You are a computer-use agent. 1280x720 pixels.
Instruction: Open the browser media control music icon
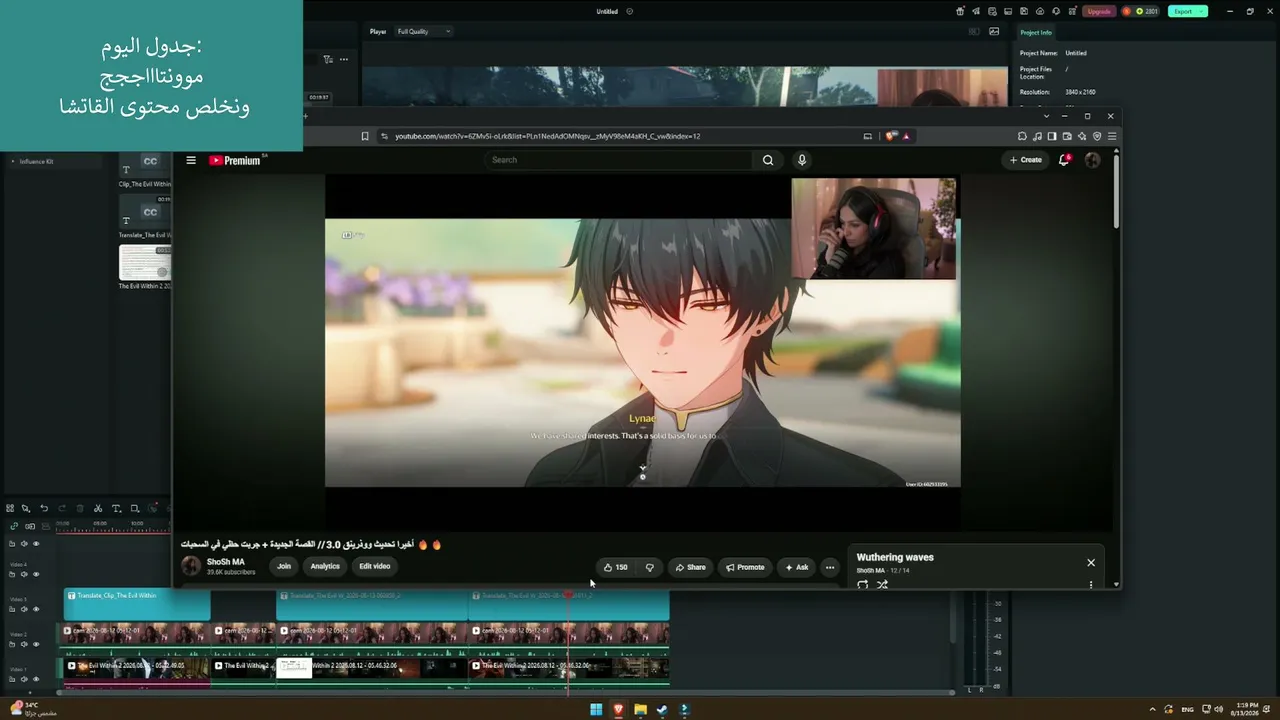[1037, 136]
